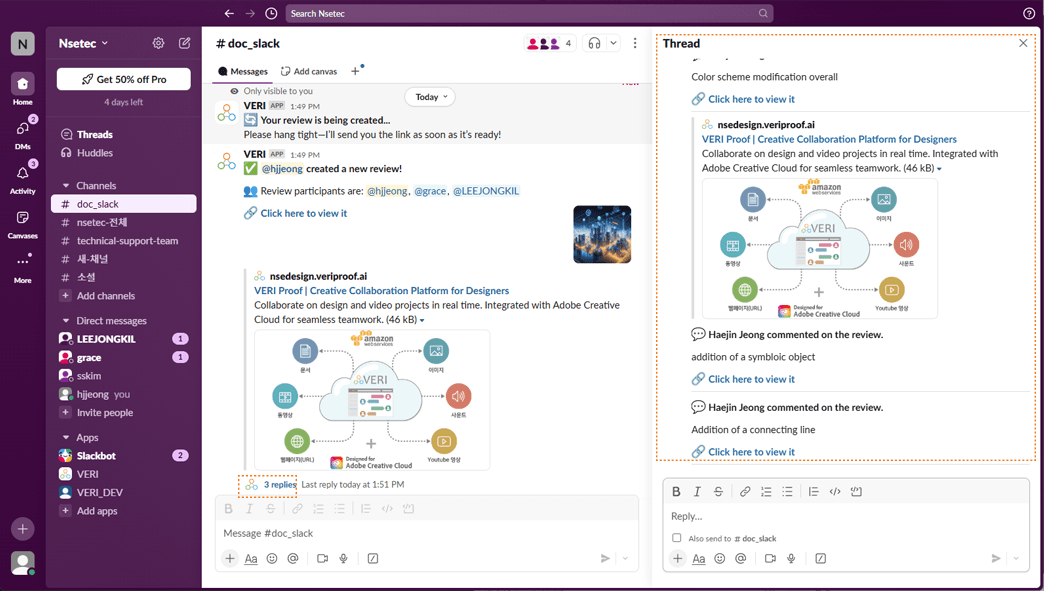The width and height of the screenshot is (1044, 591).
Task: Open workspace settings gear icon
Action: coord(158,44)
